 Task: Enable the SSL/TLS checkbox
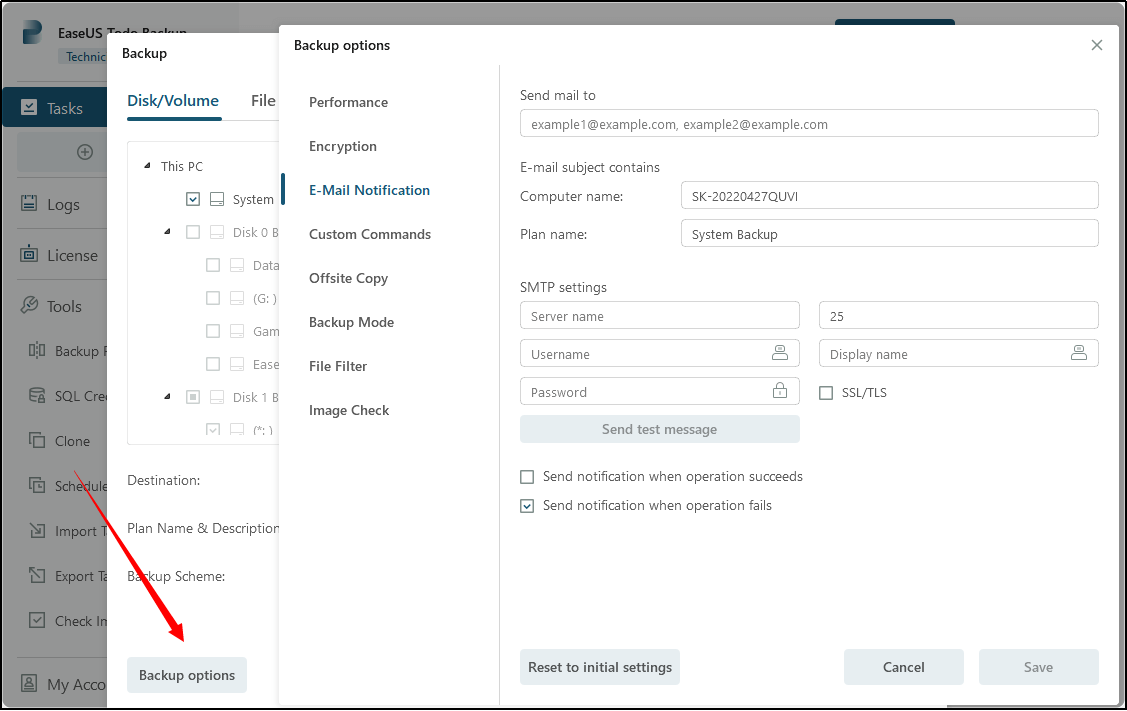tap(826, 393)
